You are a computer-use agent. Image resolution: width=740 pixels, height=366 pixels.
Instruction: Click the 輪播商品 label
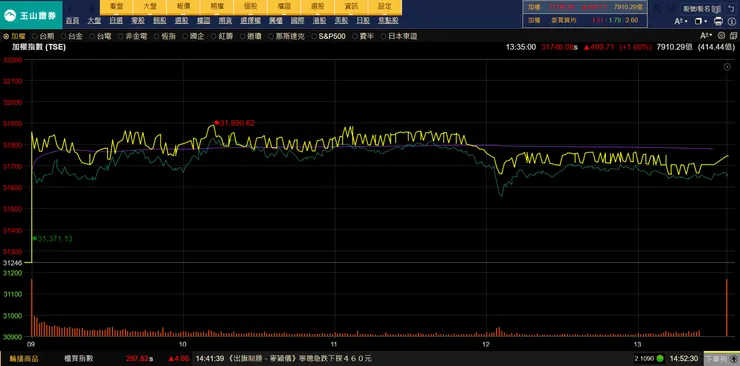click(x=24, y=359)
